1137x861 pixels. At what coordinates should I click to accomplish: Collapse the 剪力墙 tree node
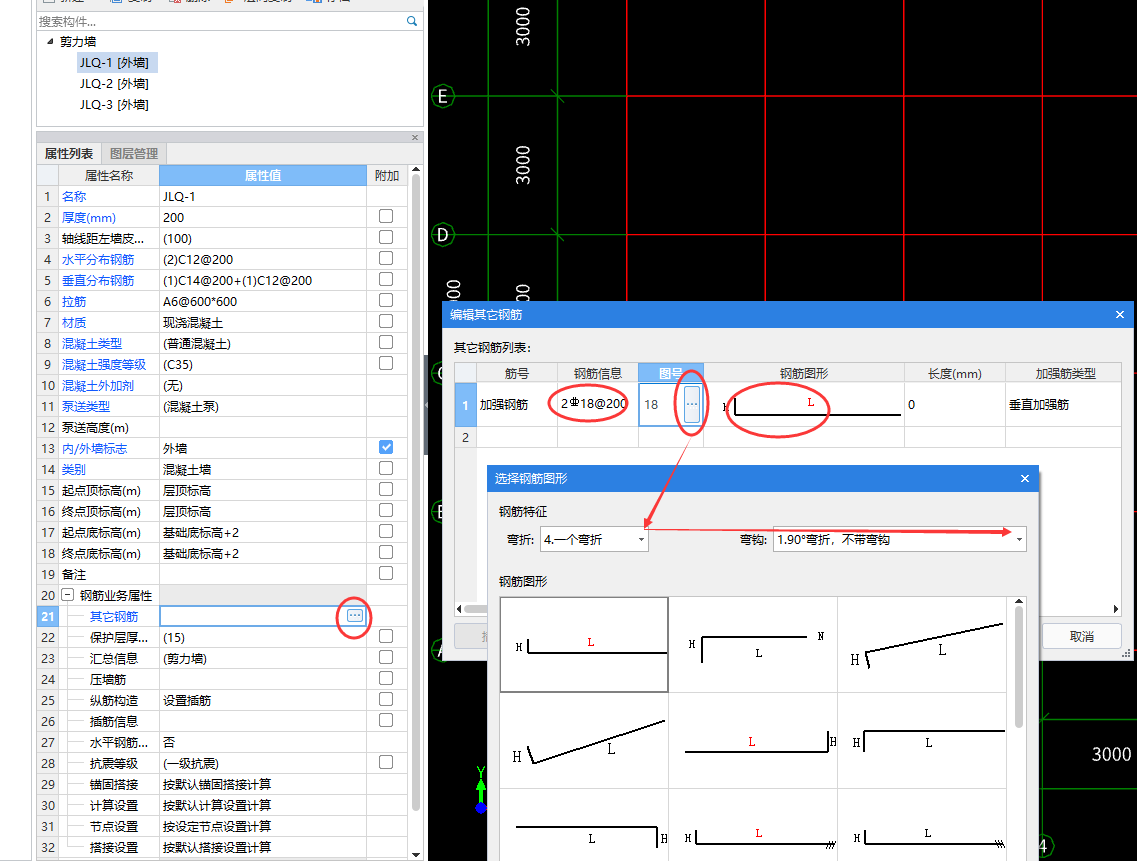click(50, 41)
